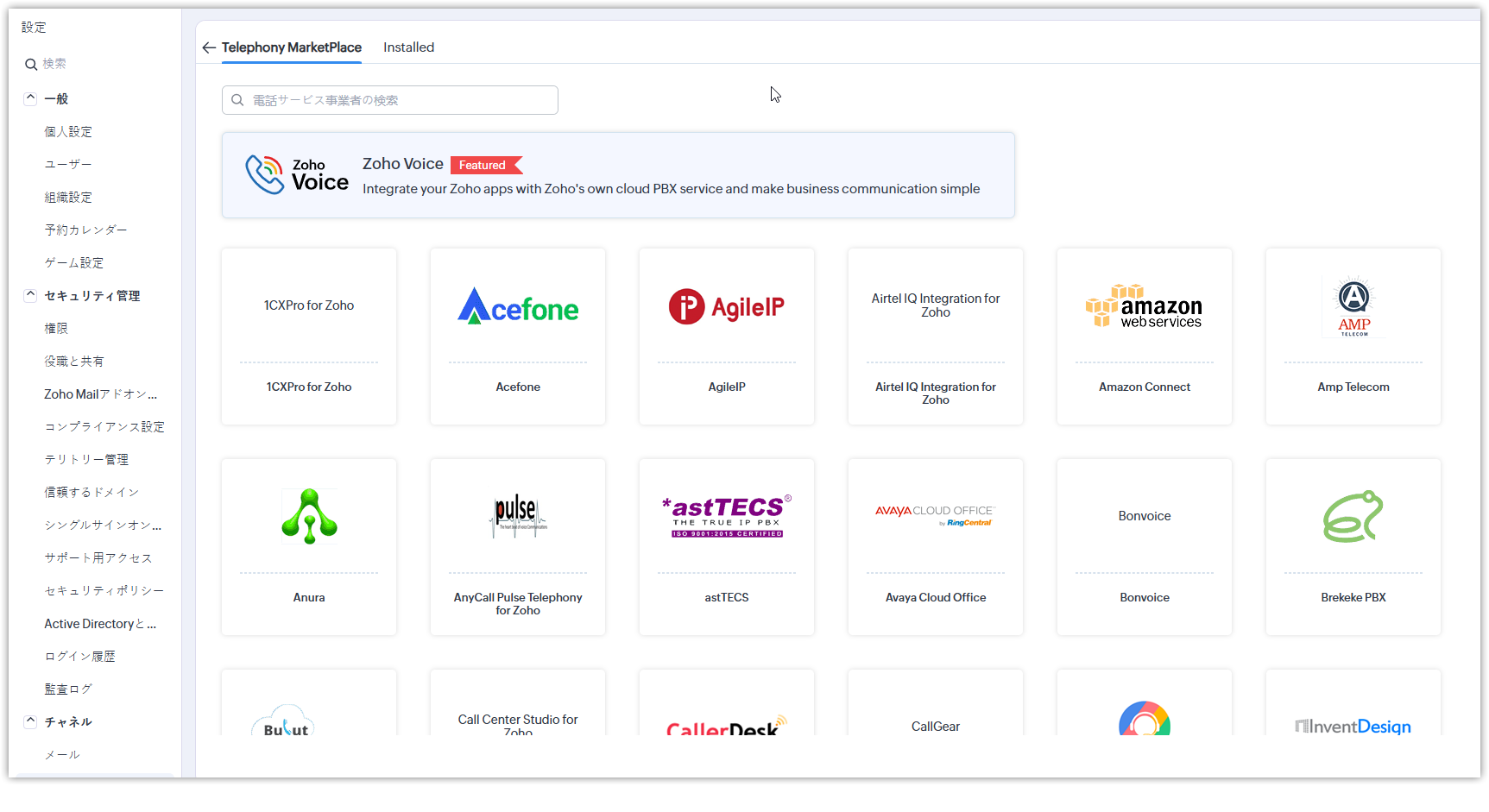Click the CallerDesk logo
This screenshot has width=1489, height=812.
pos(727,725)
